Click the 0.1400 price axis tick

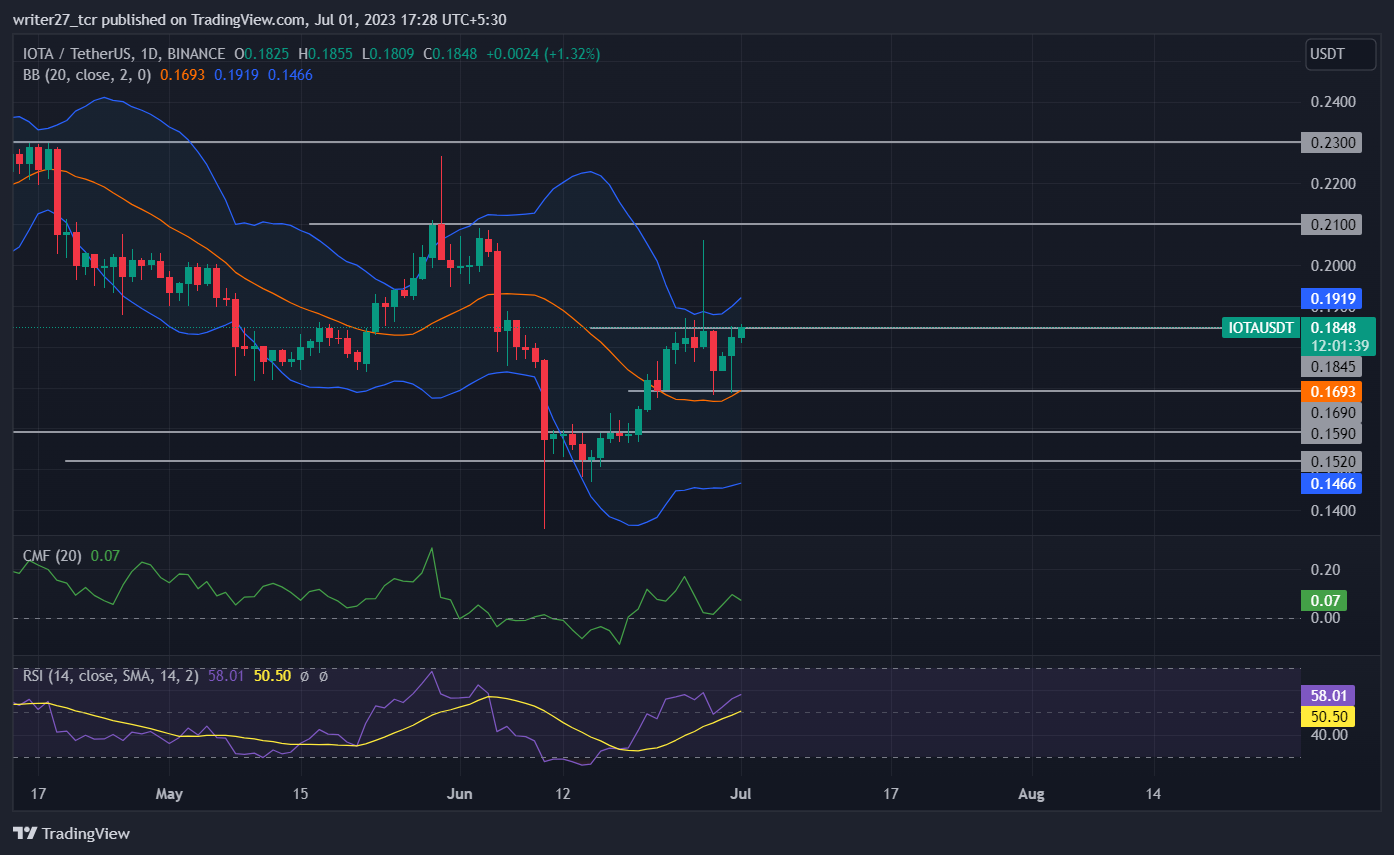tap(1332, 510)
